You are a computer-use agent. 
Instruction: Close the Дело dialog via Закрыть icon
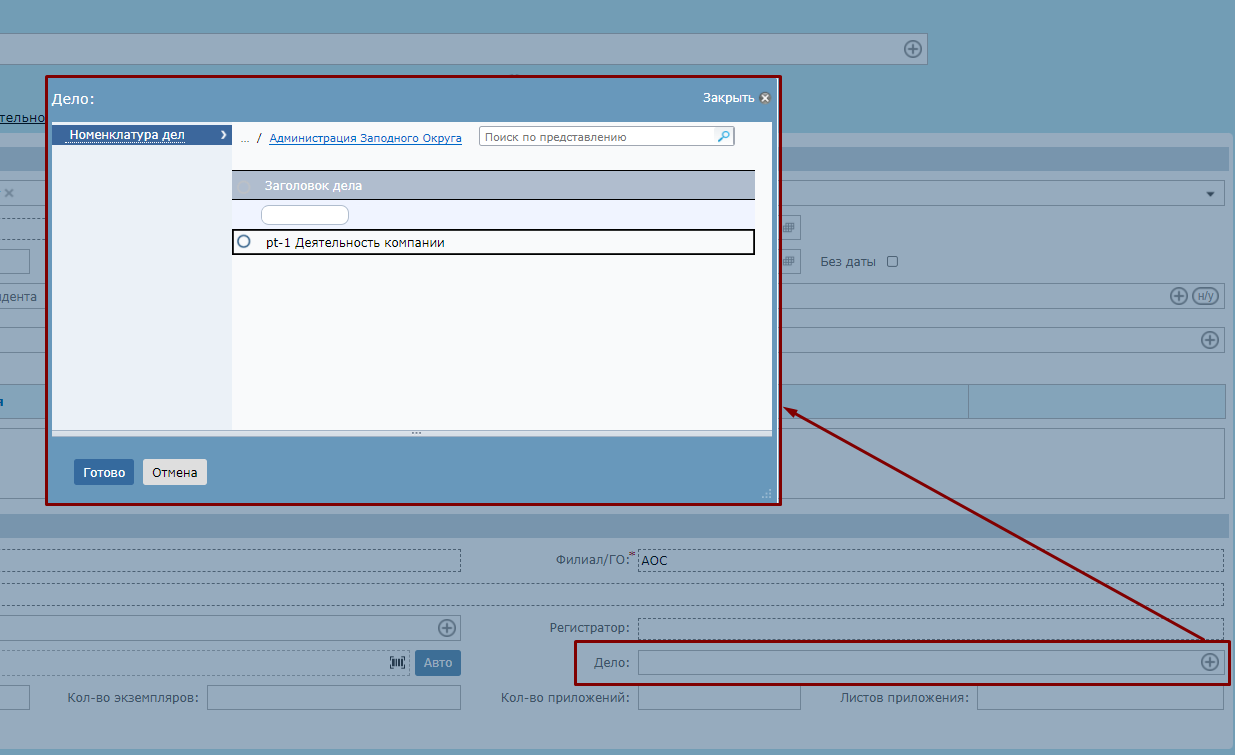(x=765, y=98)
